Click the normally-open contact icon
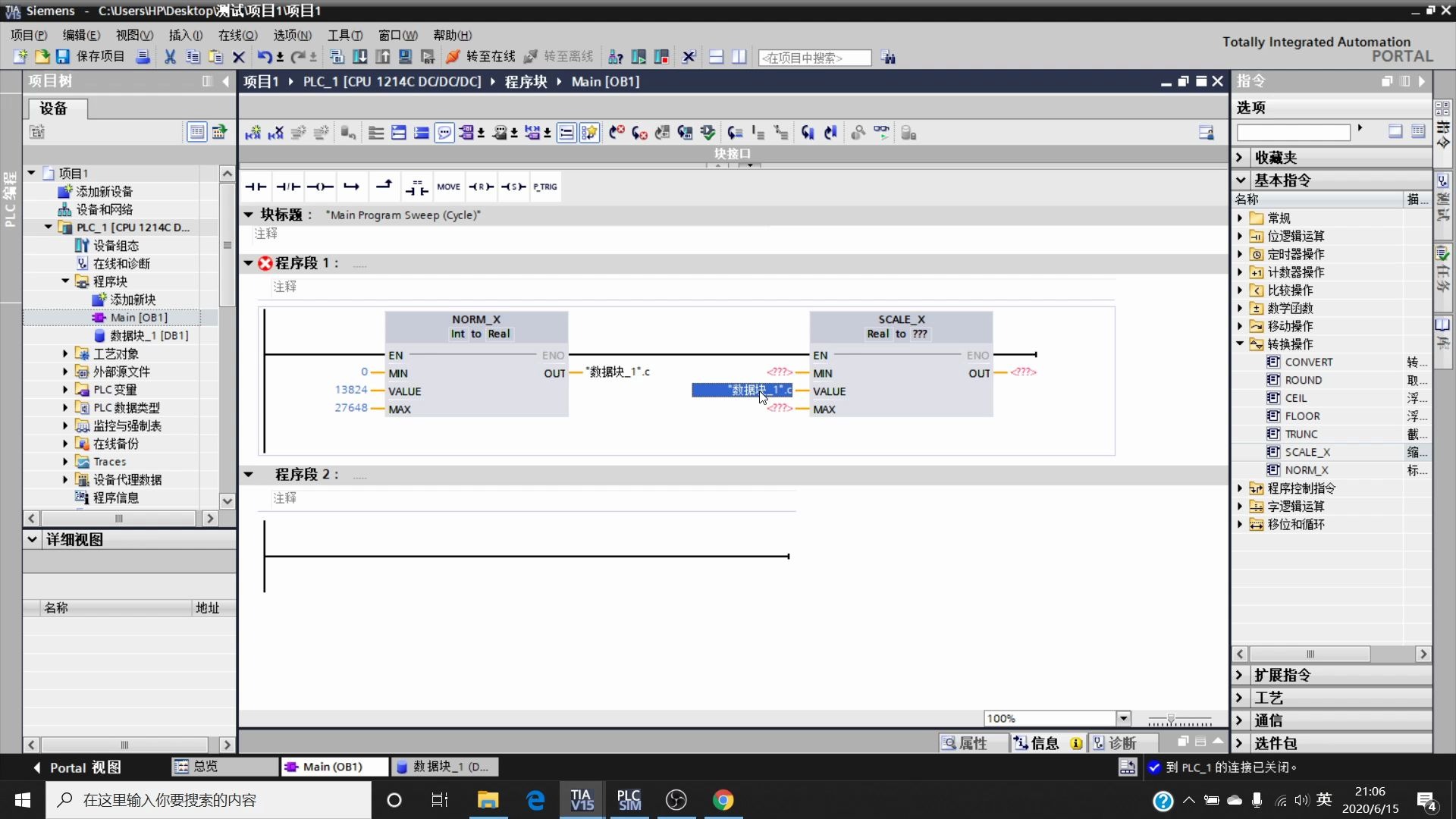The height and width of the screenshot is (819, 1456). point(256,186)
